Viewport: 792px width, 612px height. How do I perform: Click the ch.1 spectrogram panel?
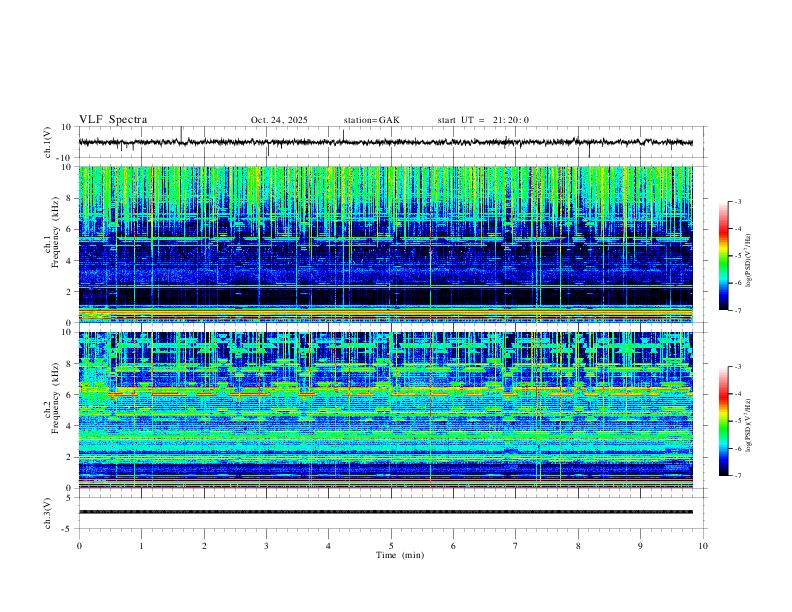tap(385, 244)
